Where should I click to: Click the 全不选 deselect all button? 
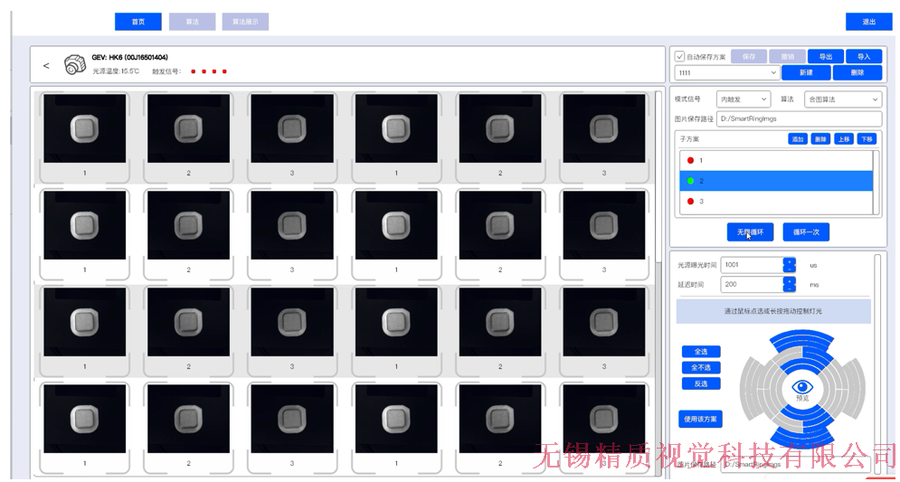[701, 367]
